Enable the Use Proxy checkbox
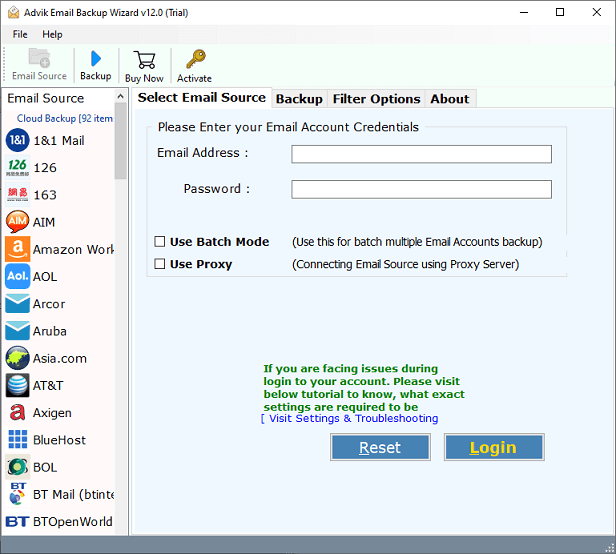Screen dimensions: 616x554 160,264
